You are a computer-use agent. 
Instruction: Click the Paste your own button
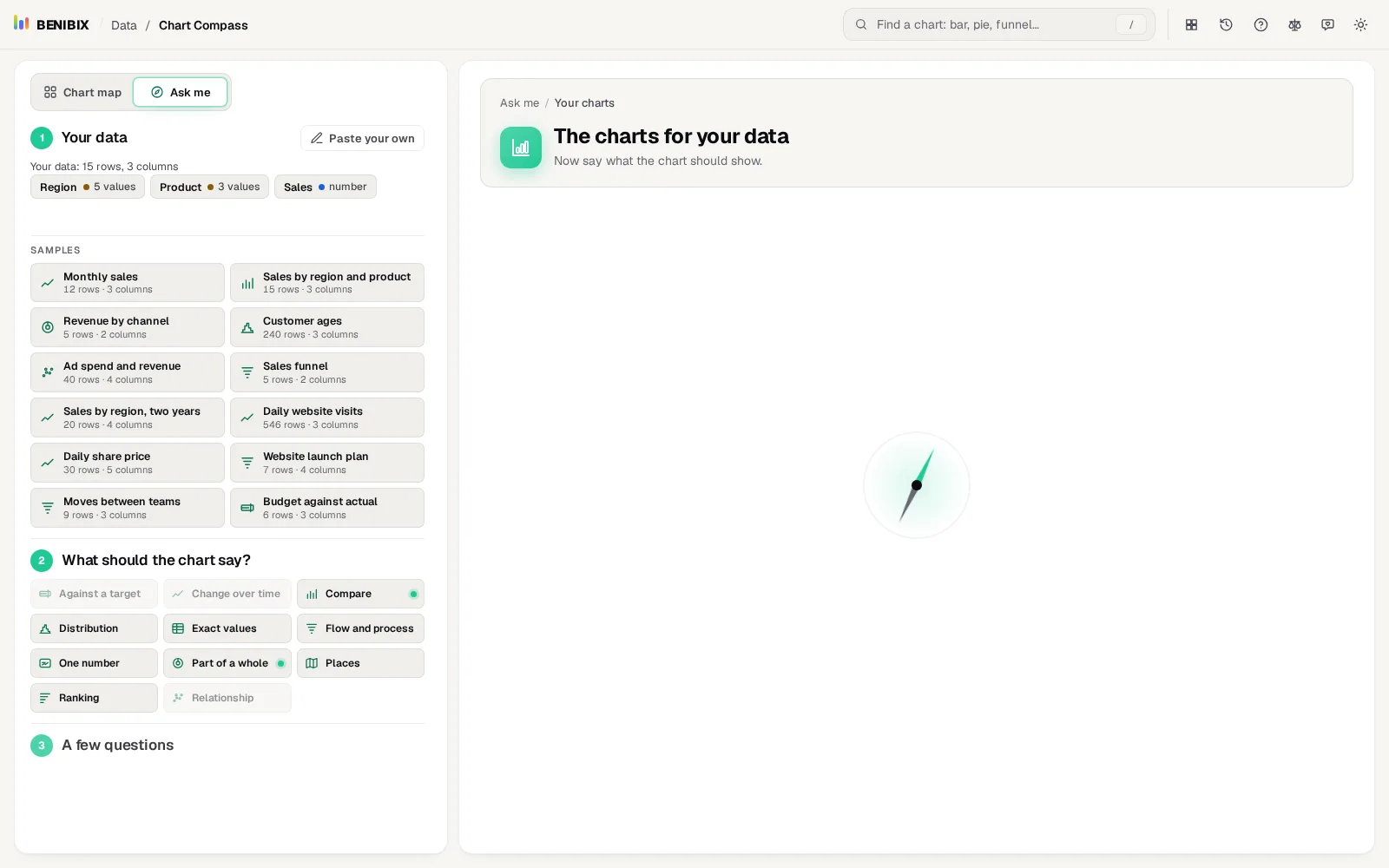tap(362, 138)
